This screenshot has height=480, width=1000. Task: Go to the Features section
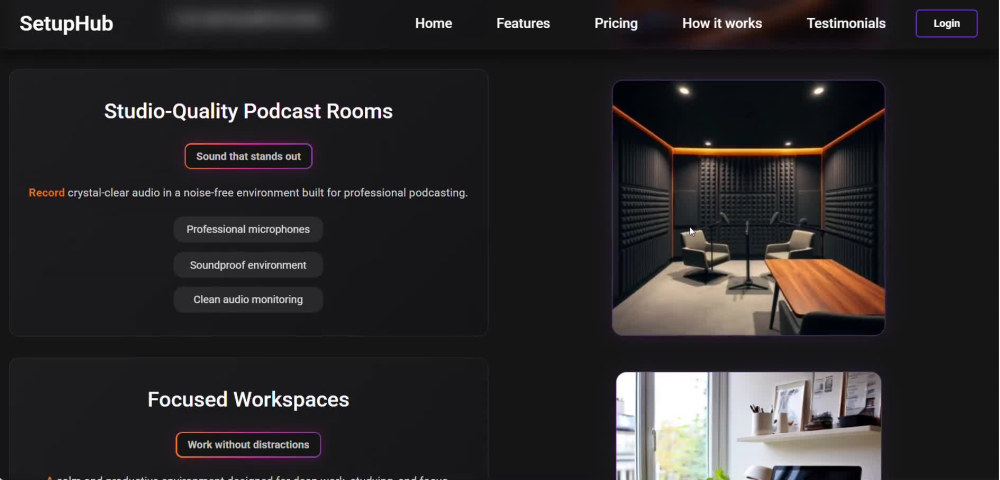click(x=523, y=24)
